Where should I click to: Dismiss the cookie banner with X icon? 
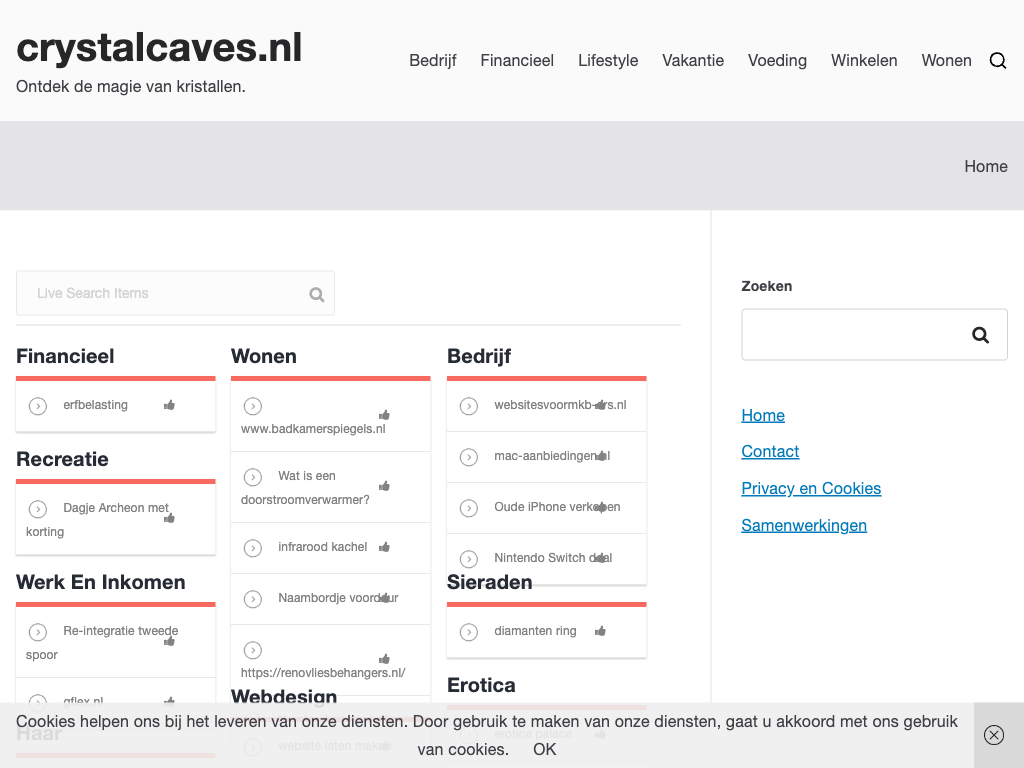click(993, 735)
